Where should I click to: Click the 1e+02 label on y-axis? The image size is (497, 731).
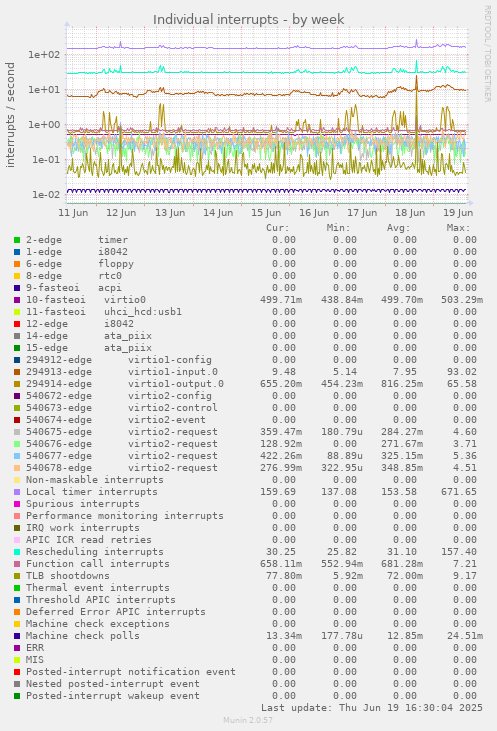click(44, 55)
